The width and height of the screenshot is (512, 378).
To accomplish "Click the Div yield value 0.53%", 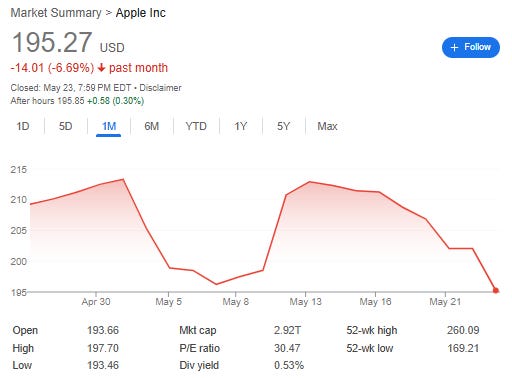I will click(289, 365).
